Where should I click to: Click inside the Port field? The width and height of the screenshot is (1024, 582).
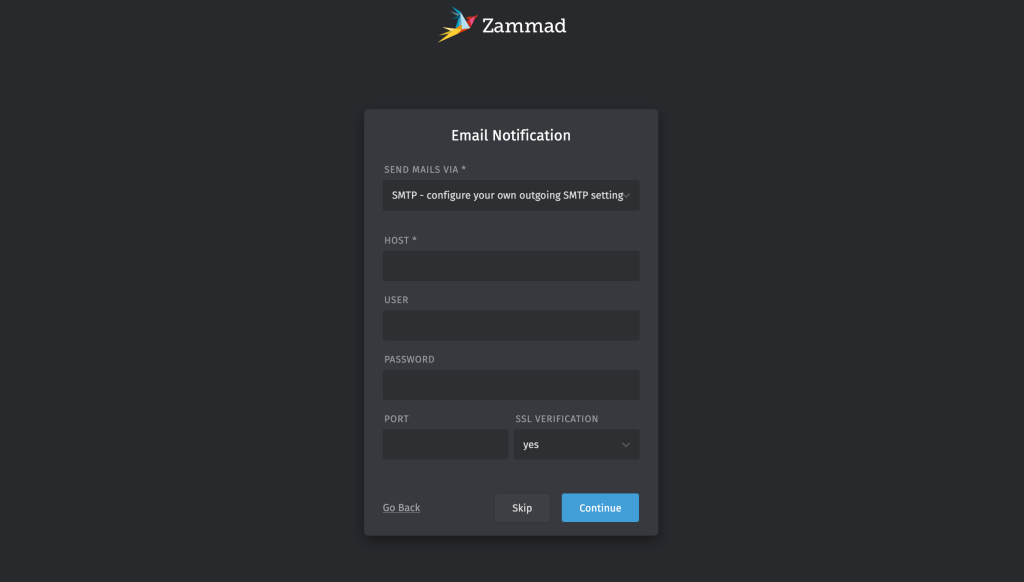click(444, 444)
